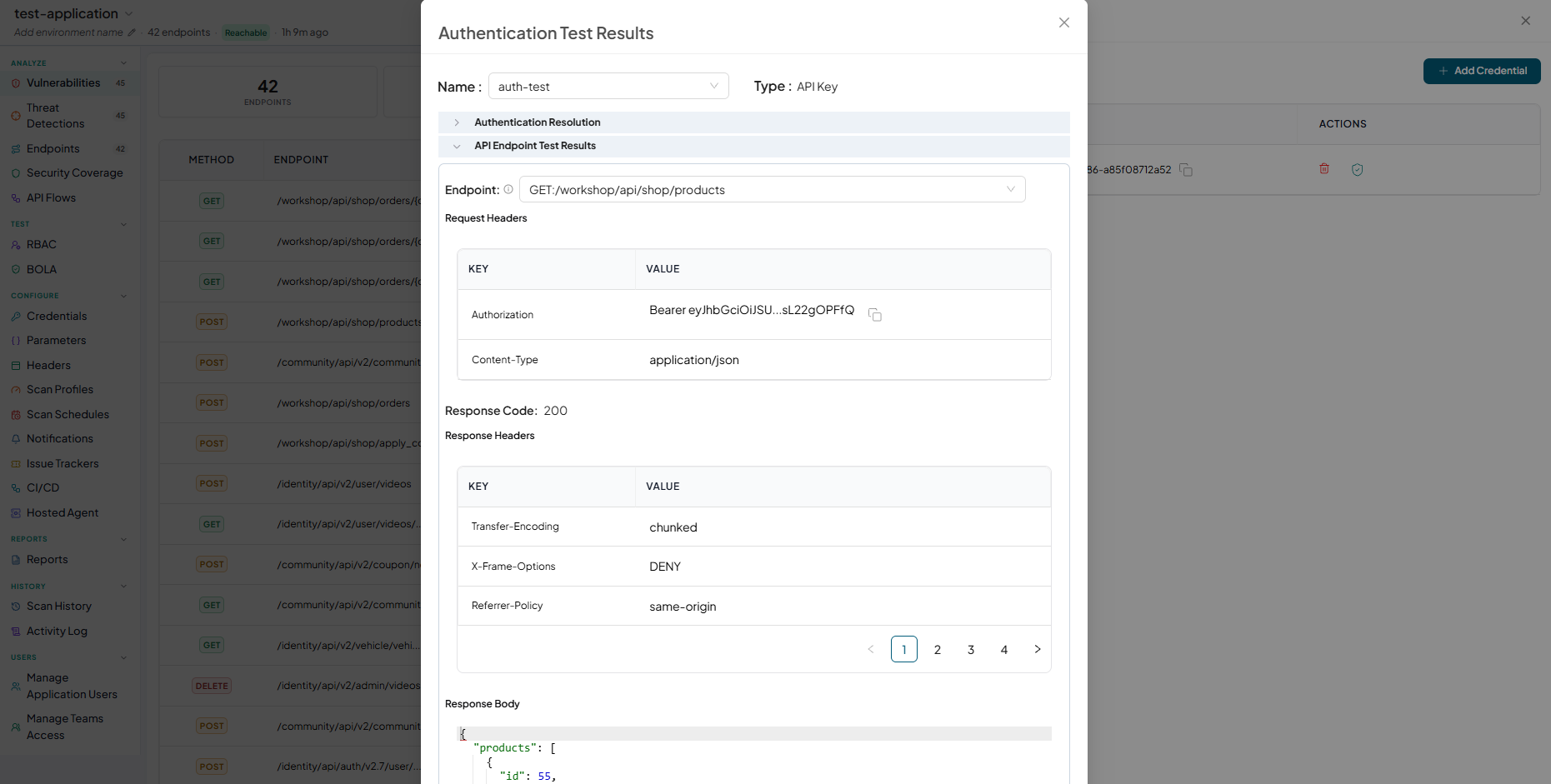This screenshot has height=784, width=1551.
Task: Click the Activity Log icon
Action: tap(16, 631)
